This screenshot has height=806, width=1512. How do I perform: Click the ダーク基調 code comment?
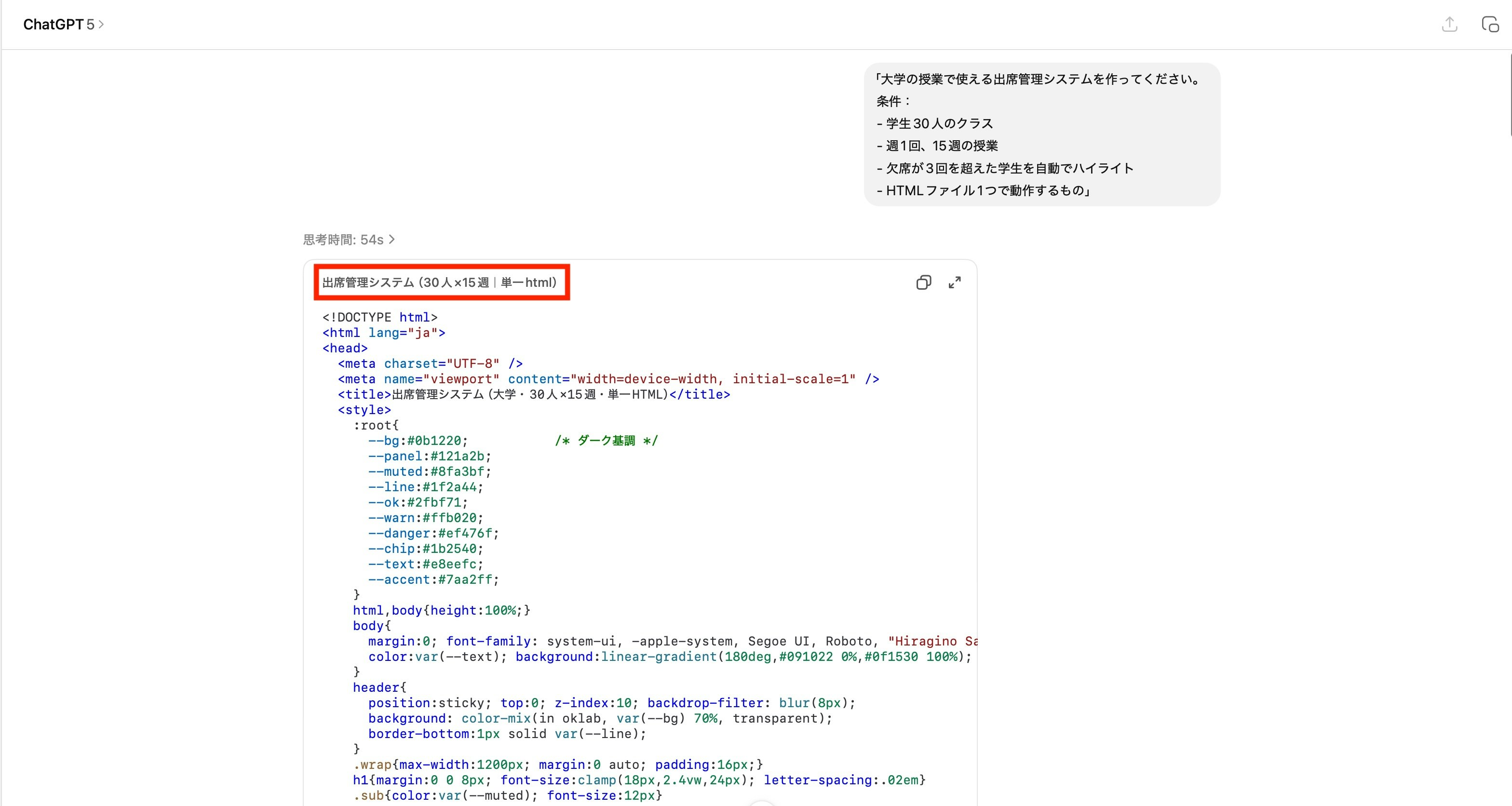coord(607,441)
